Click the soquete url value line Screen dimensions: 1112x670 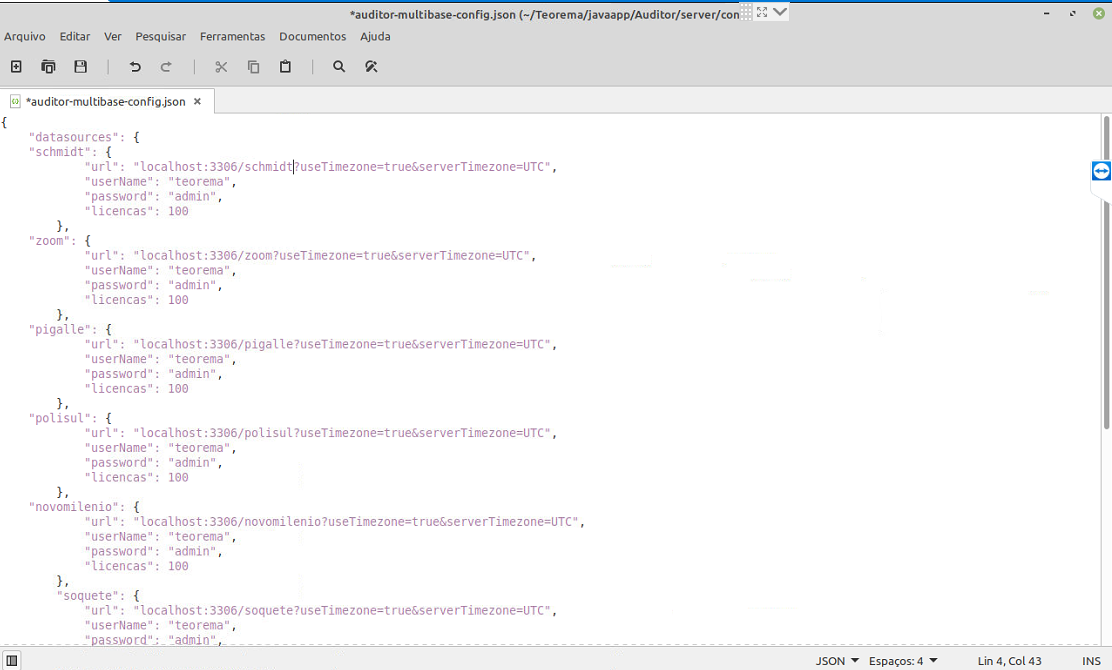point(321,610)
